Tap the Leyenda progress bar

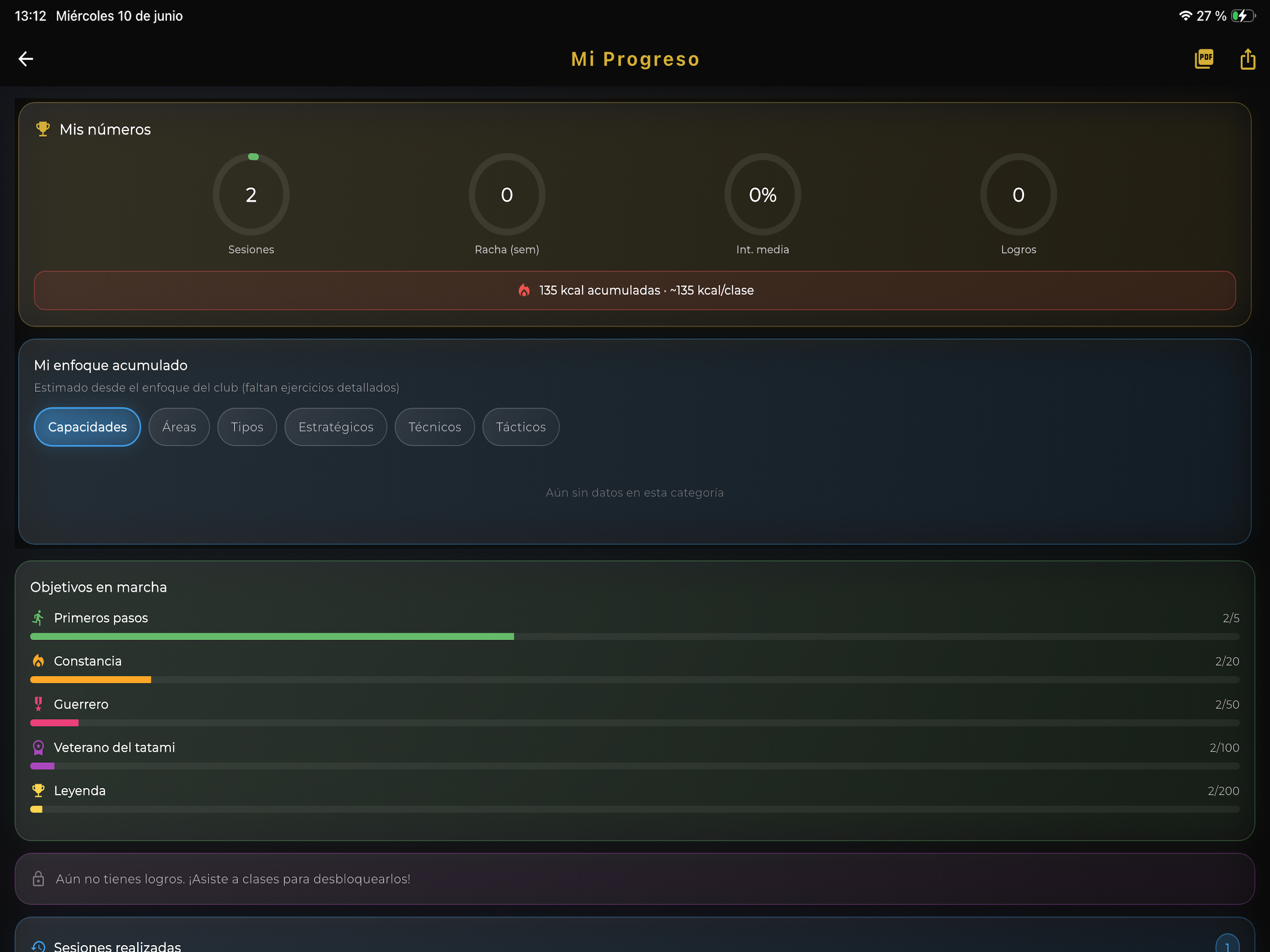[x=635, y=809]
